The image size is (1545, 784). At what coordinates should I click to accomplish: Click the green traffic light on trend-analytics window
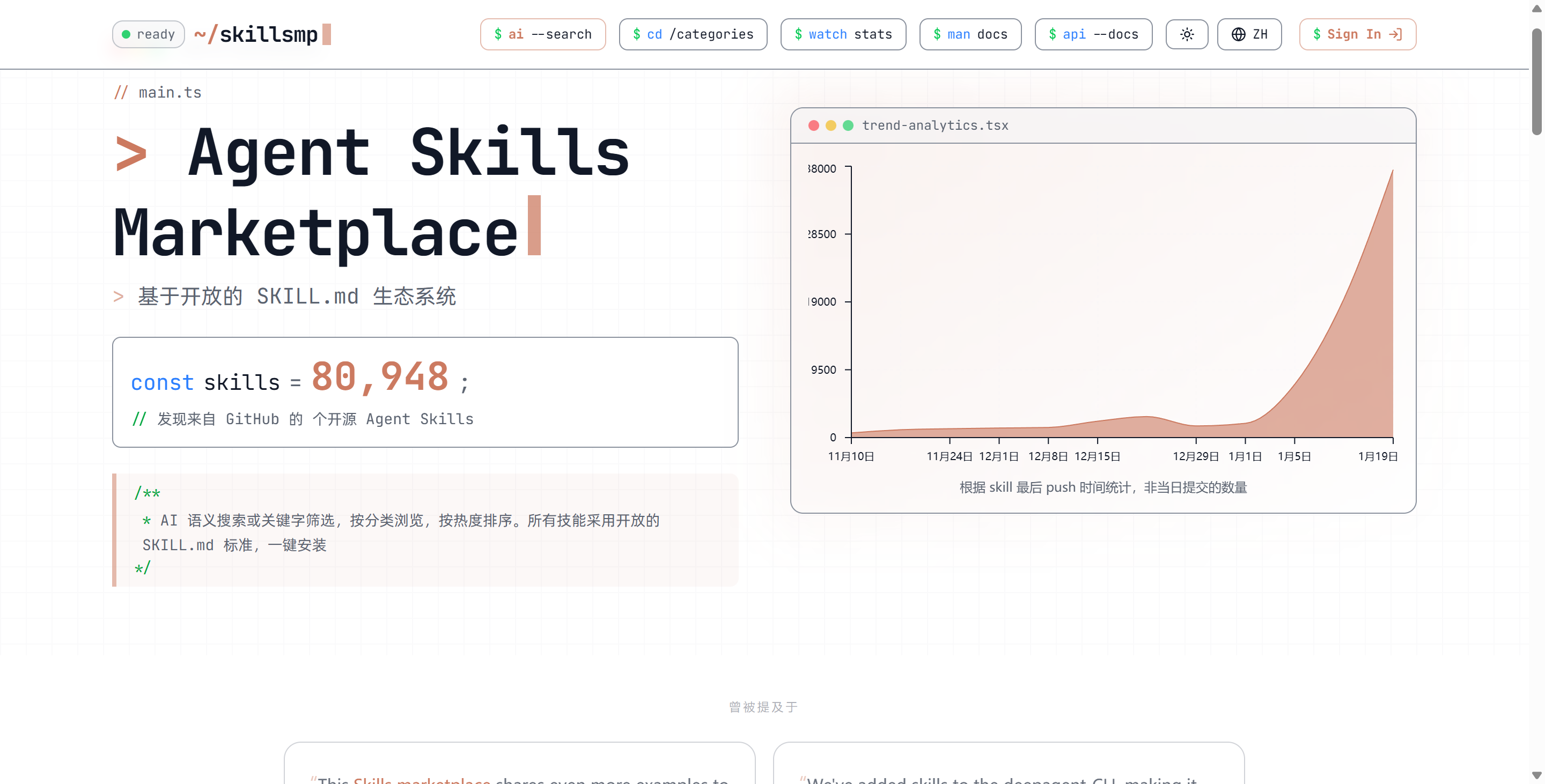coord(848,125)
